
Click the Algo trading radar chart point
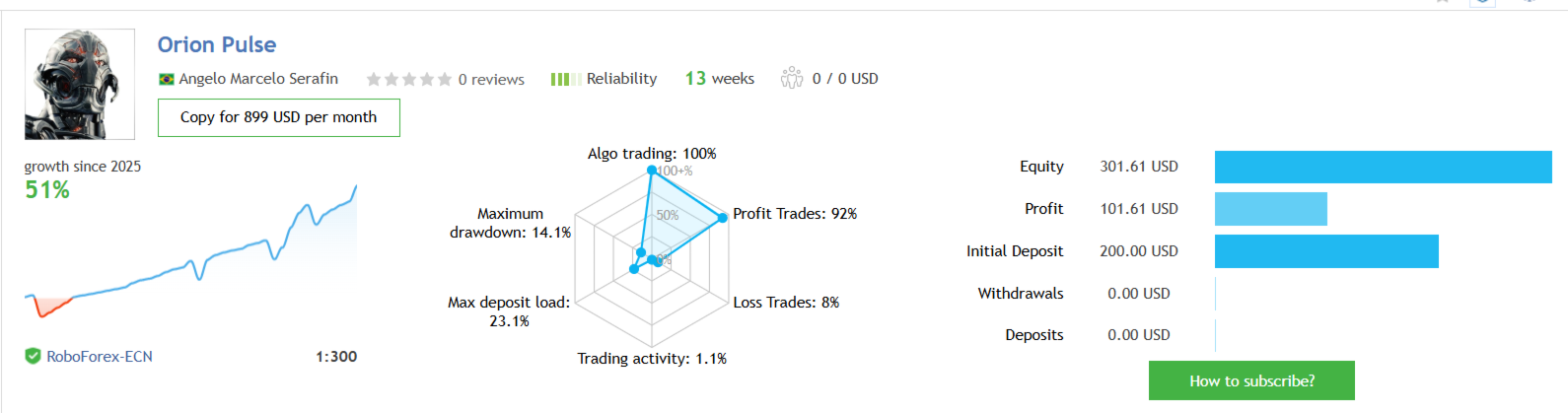[x=652, y=171]
